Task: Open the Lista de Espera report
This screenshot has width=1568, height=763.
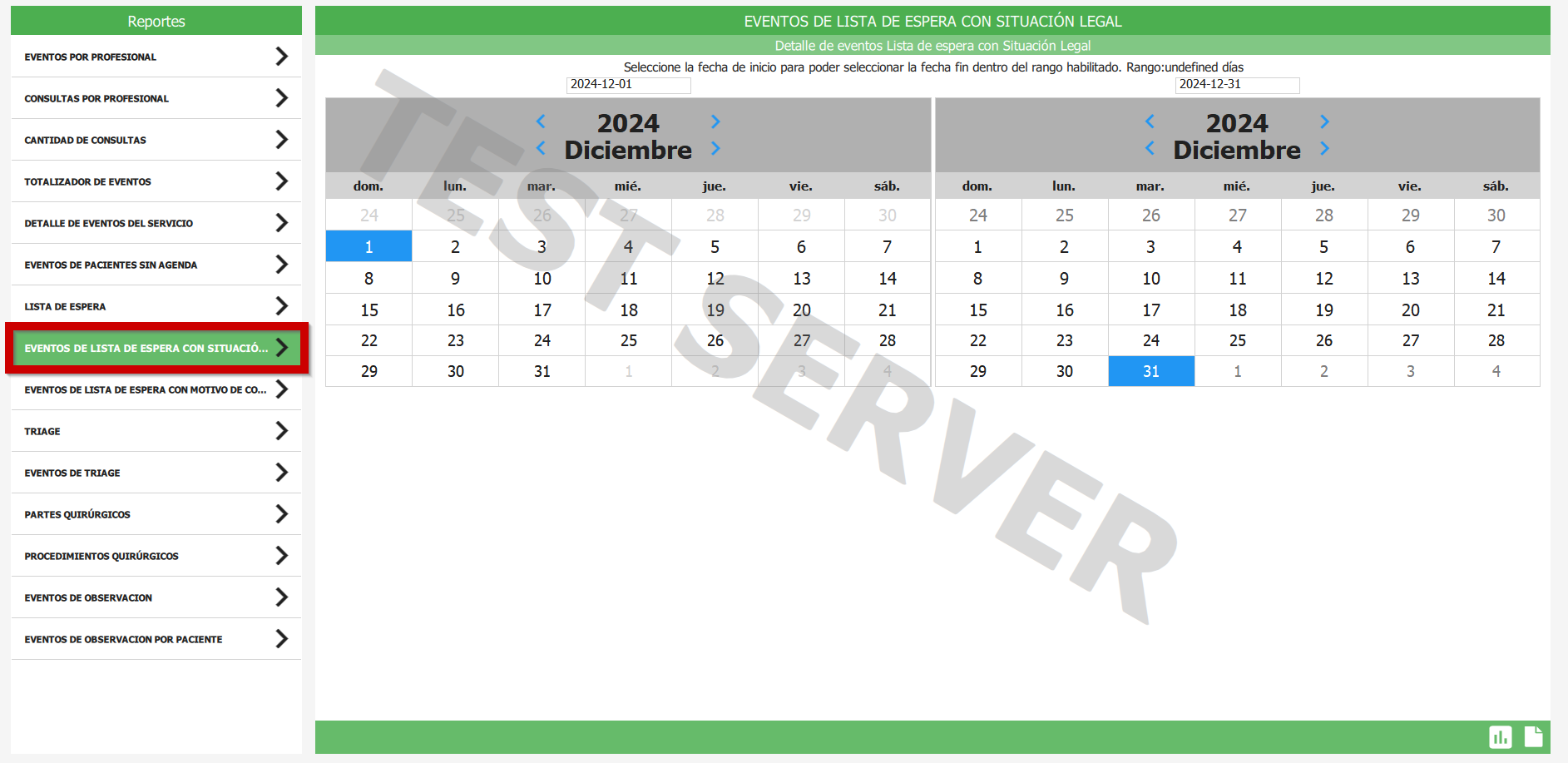Action: pos(65,306)
